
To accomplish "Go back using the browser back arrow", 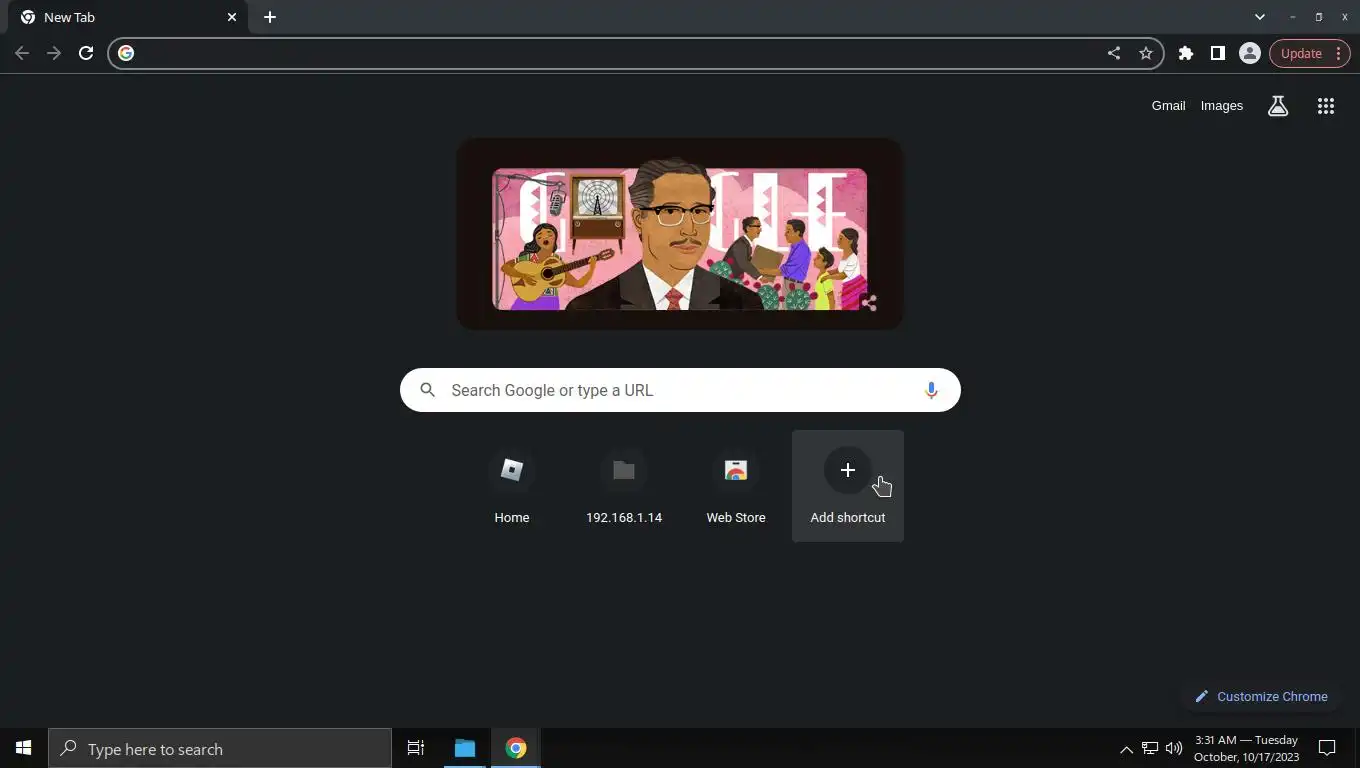I will pyautogui.click(x=22, y=53).
